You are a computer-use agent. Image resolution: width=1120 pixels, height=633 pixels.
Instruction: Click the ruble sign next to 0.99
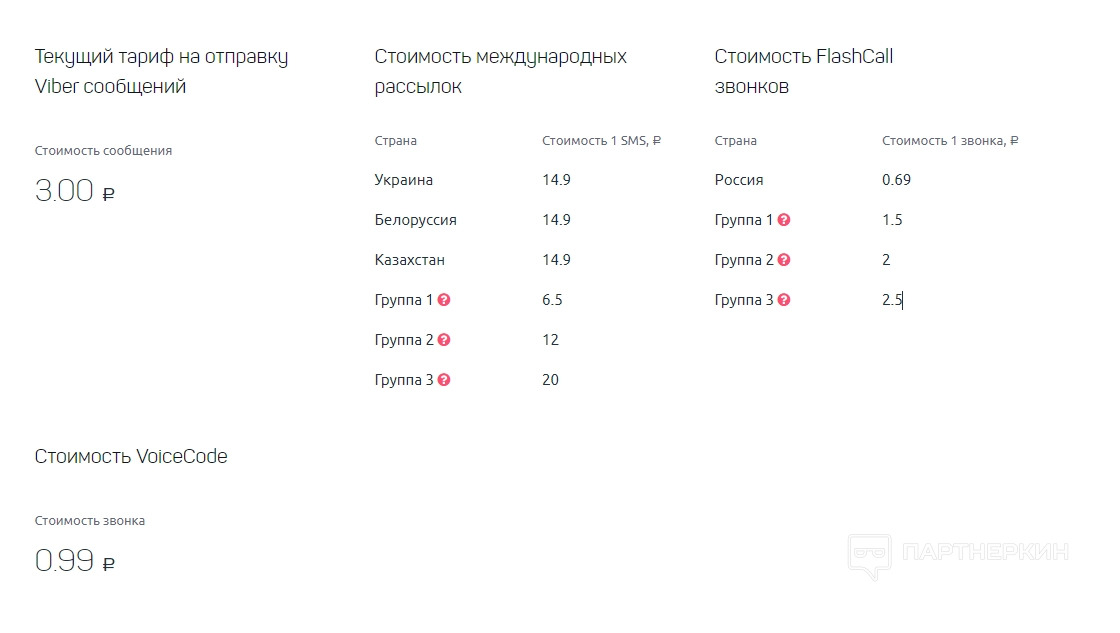click(109, 564)
